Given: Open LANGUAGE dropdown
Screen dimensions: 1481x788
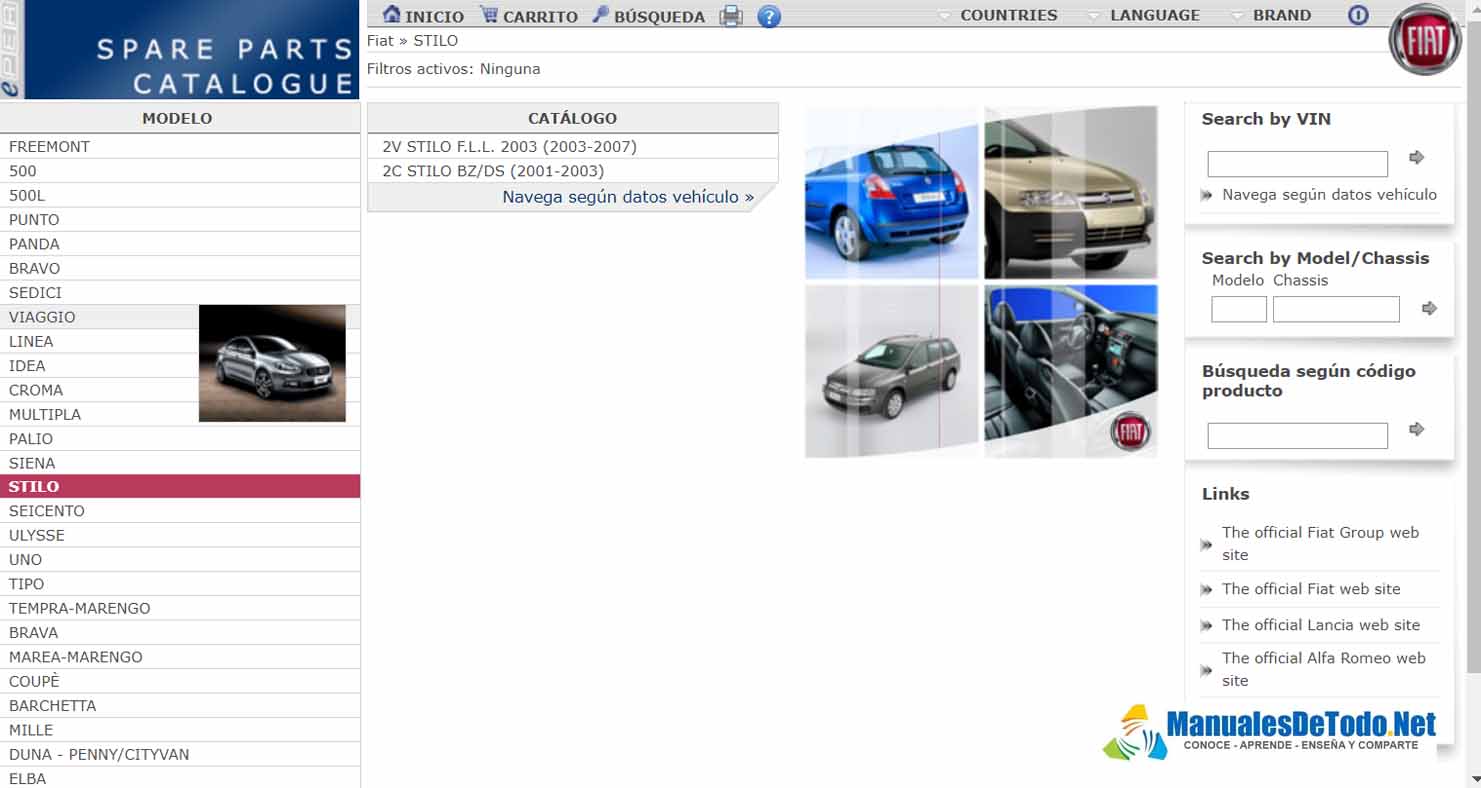Looking at the screenshot, I should 1144,15.
